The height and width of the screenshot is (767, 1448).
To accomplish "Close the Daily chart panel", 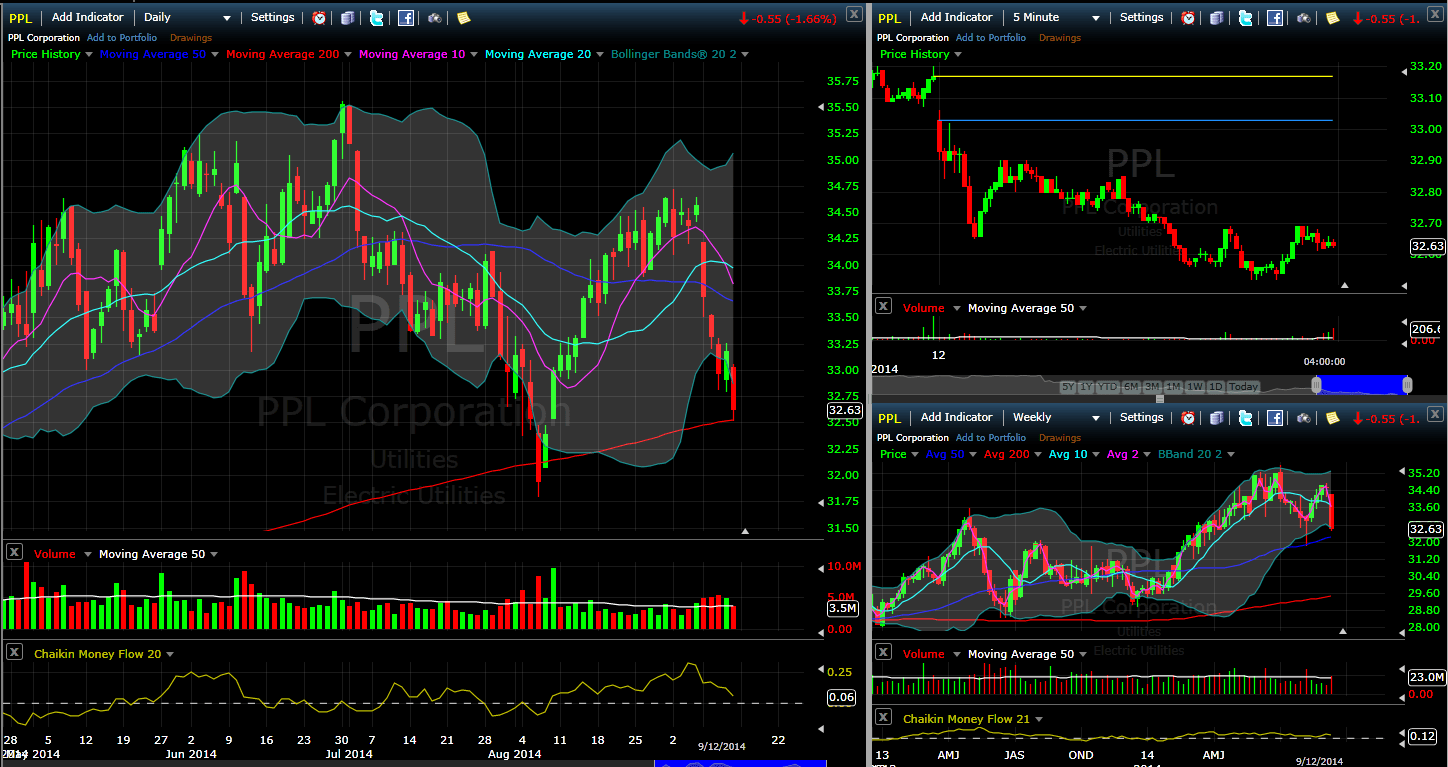I will [853, 13].
